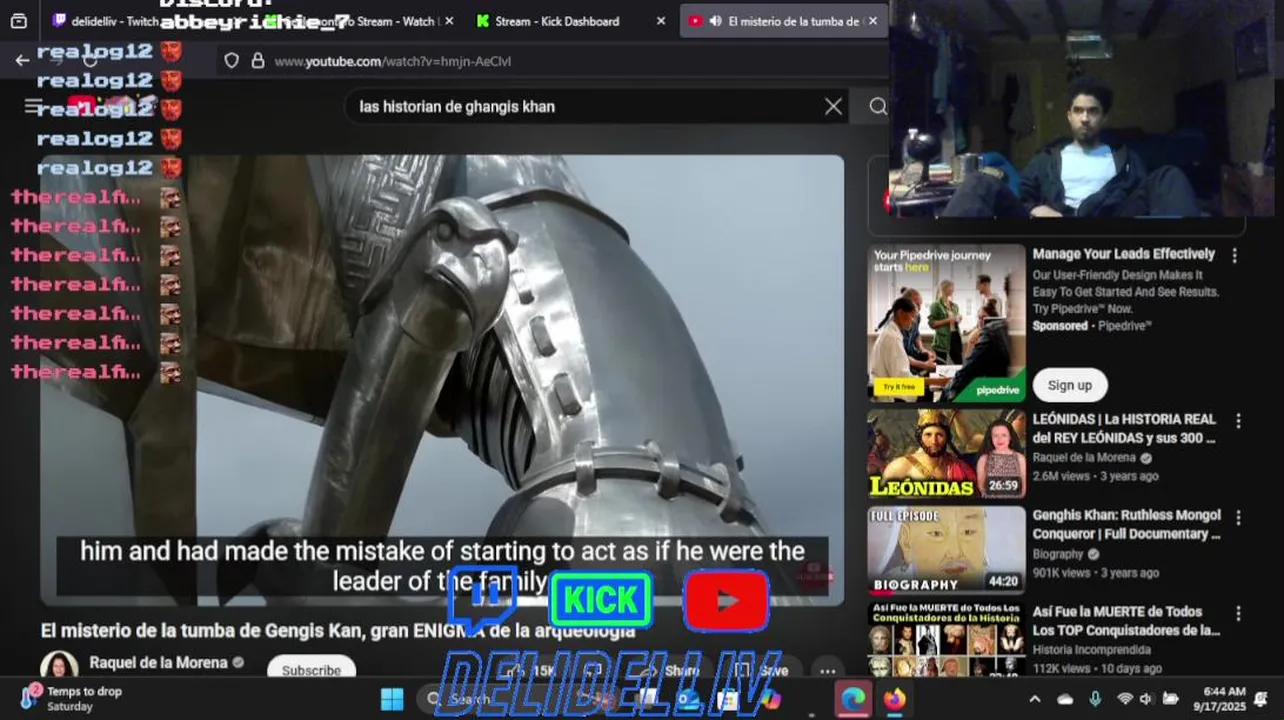Open the OneDrive cloud tray icon

pos(1065,699)
